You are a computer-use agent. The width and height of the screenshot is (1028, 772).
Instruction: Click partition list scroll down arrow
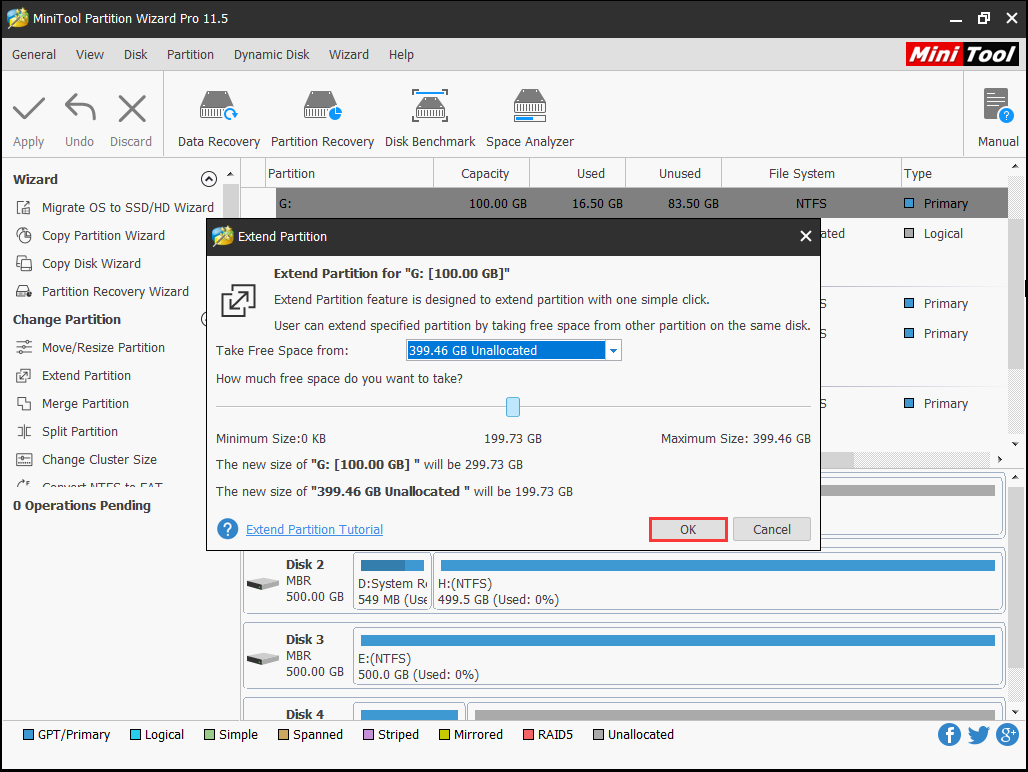pyautogui.click(x=1015, y=444)
